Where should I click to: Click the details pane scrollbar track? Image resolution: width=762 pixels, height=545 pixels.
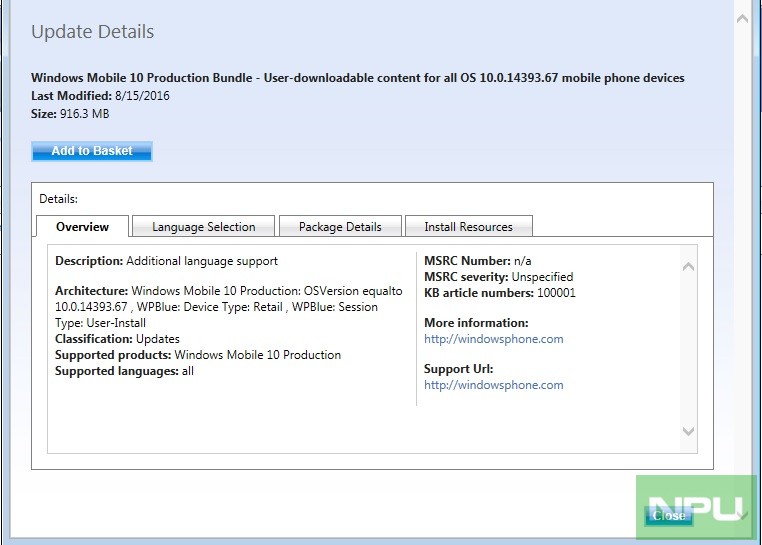(688, 350)
